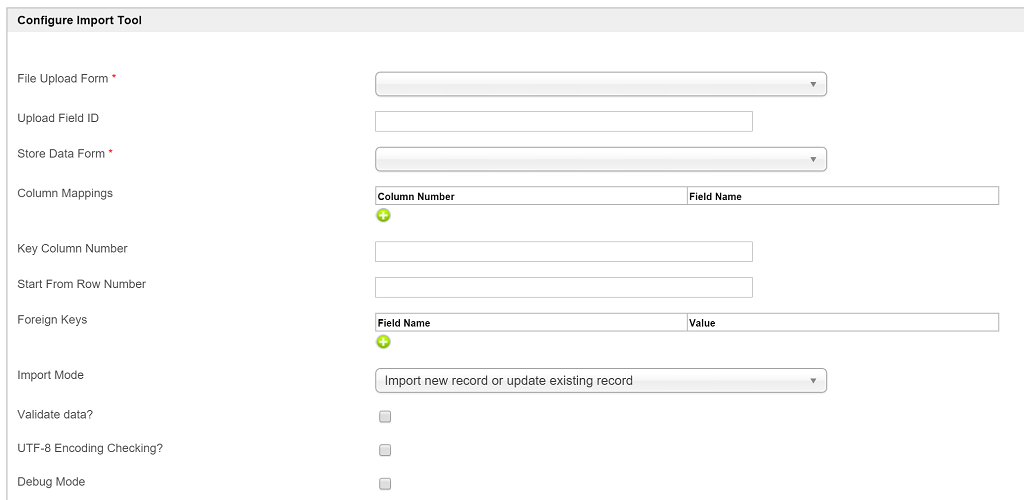Image resolution: width=1024 pixels, height=500 pixels.
Task: Click the Validate data? label
Action: tap(58, 413)
